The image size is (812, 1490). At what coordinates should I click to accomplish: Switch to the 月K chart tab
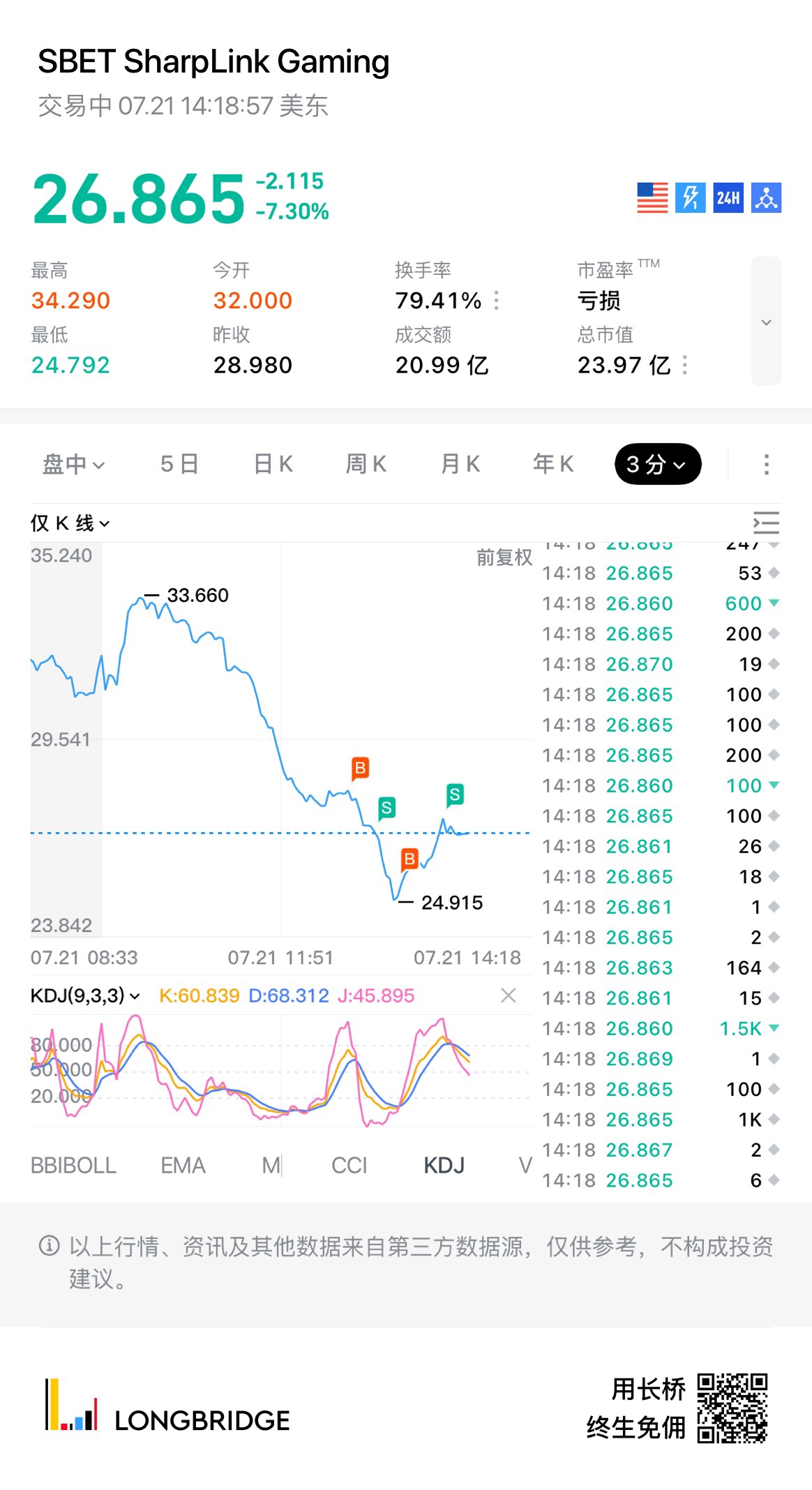point(460,465)
